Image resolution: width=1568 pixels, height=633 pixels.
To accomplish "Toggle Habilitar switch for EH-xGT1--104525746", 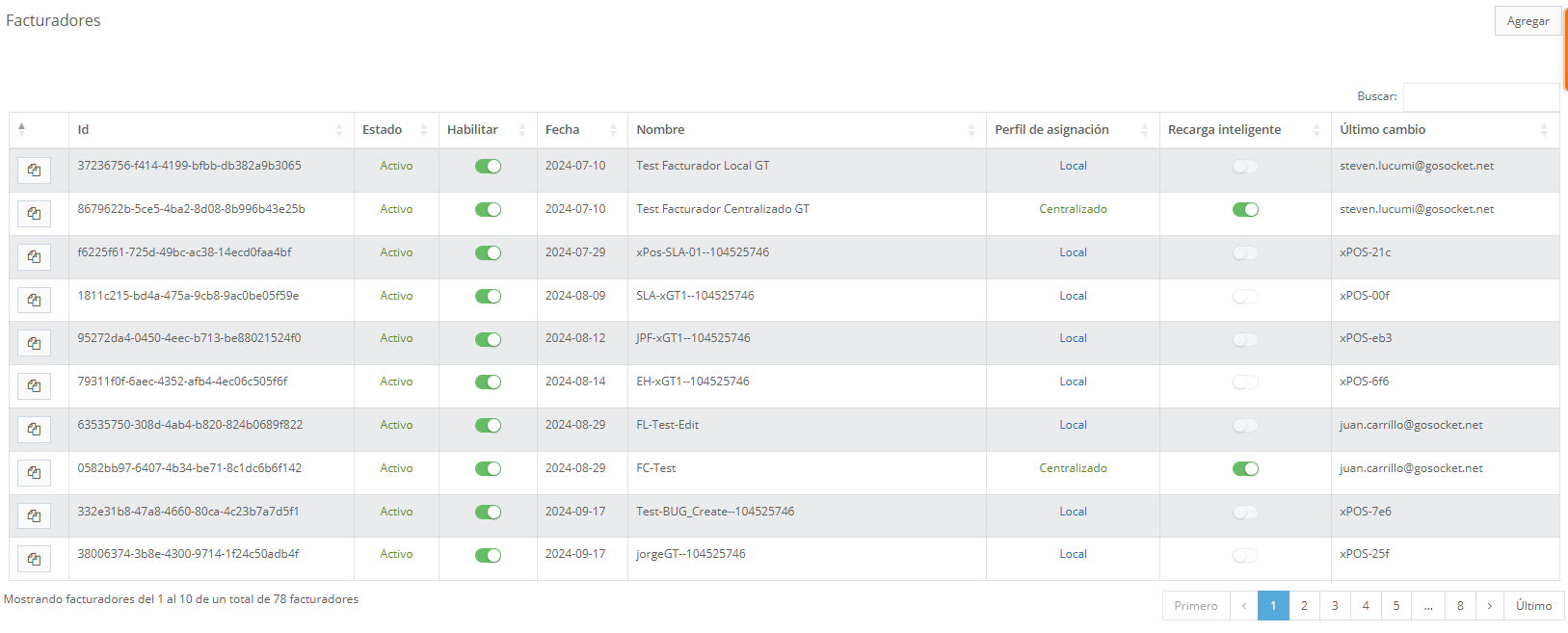I will point(488,382).
